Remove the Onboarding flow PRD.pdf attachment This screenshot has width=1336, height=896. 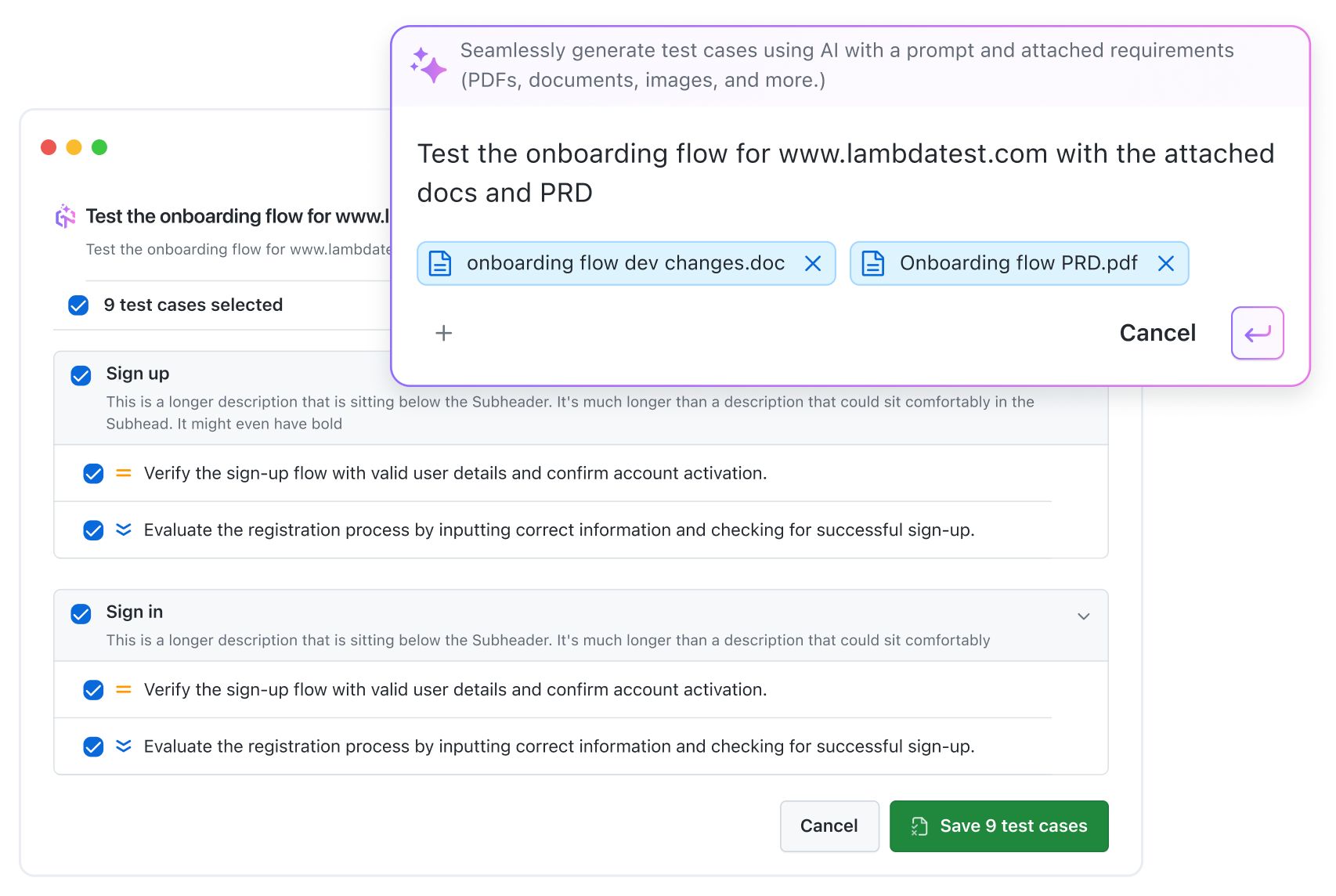(1166, 264)
